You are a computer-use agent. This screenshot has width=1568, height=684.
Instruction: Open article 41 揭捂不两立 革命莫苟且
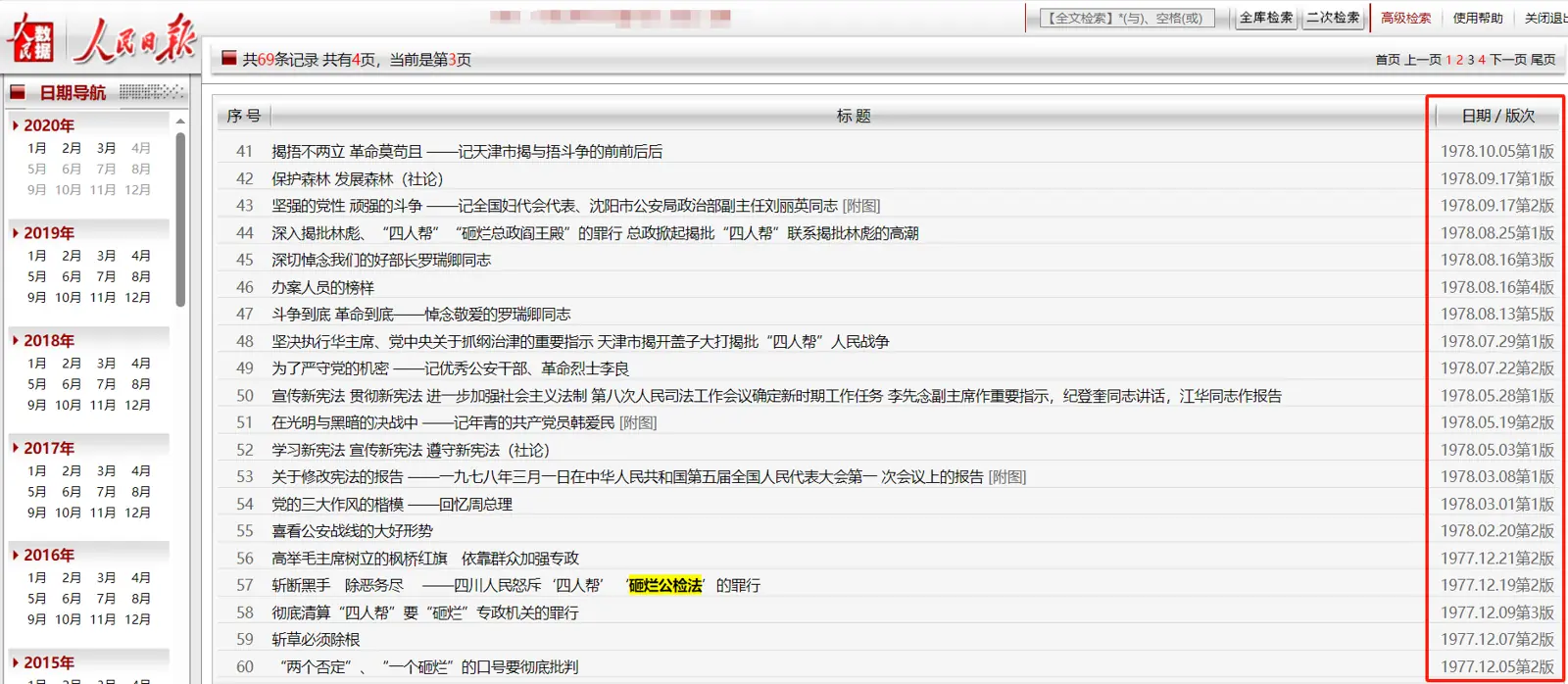coord(466,152)
